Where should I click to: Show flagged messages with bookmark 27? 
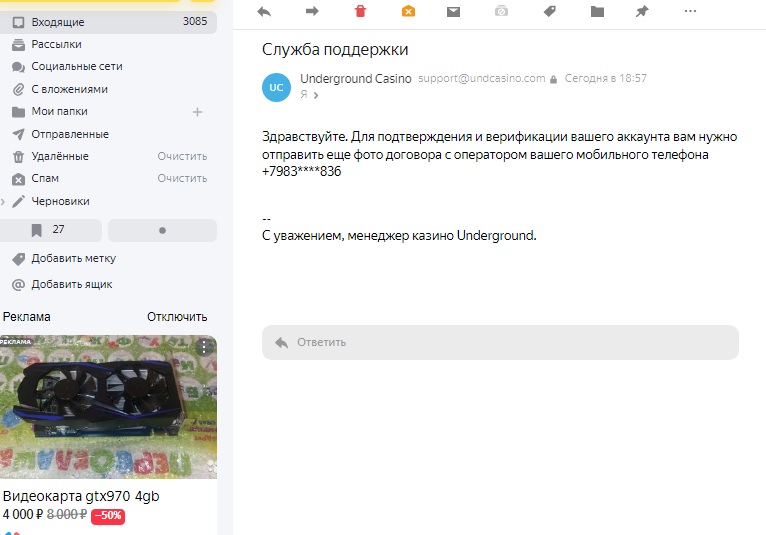tap(51, 230)
